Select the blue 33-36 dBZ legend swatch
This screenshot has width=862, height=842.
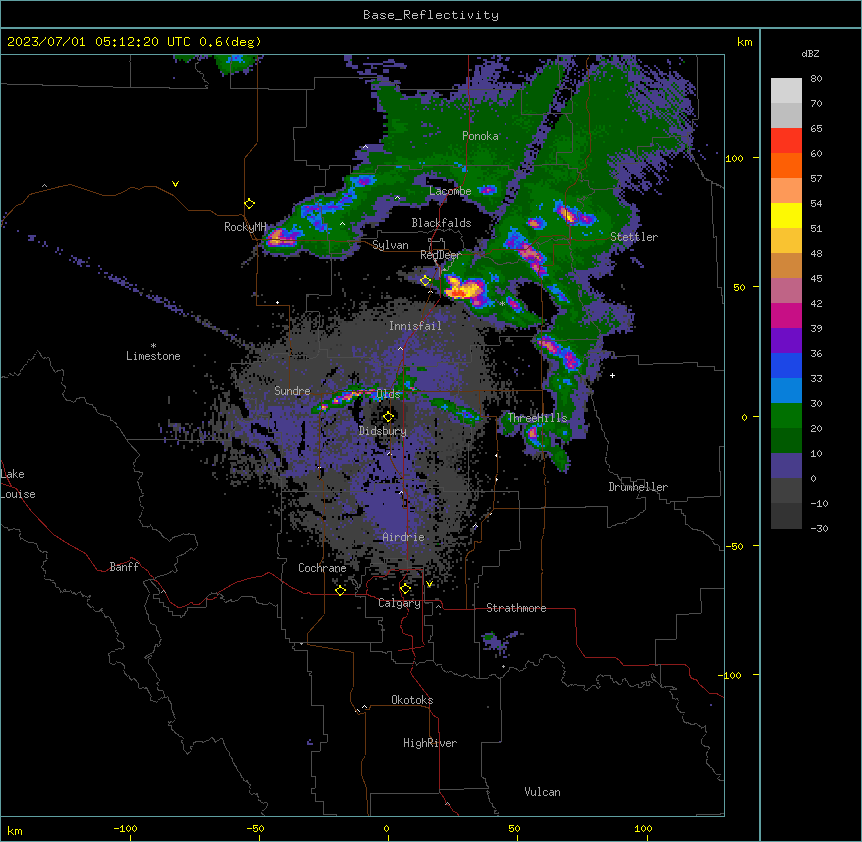(786, 366)
